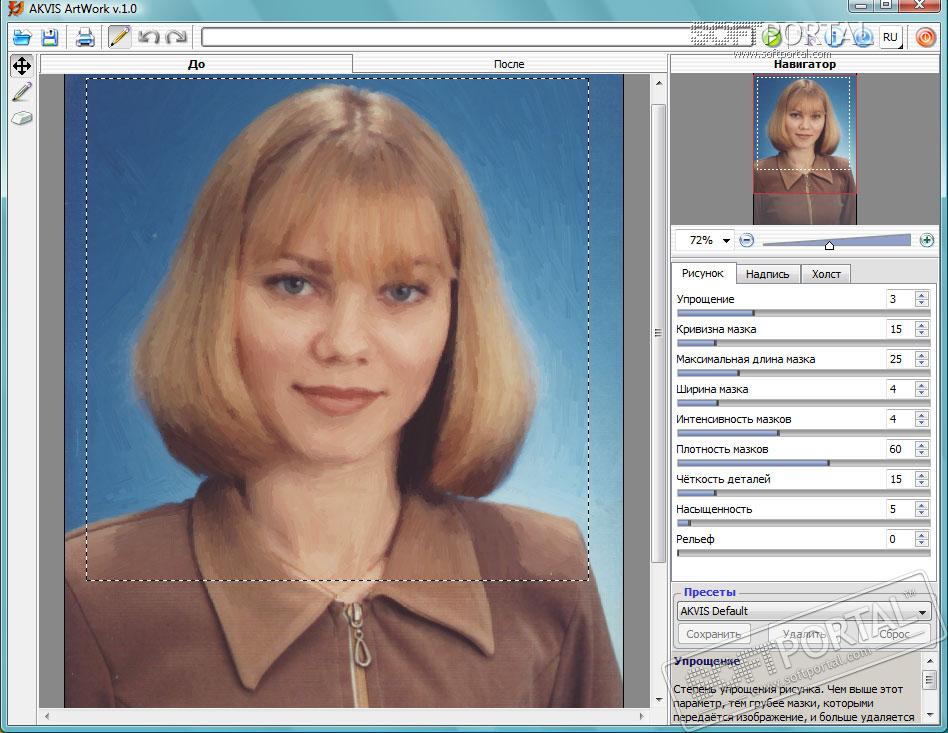The height and width of the screenshot is (733, 948).
Task: Open an image with the folder icon
Action: click(x=22, y=37)
